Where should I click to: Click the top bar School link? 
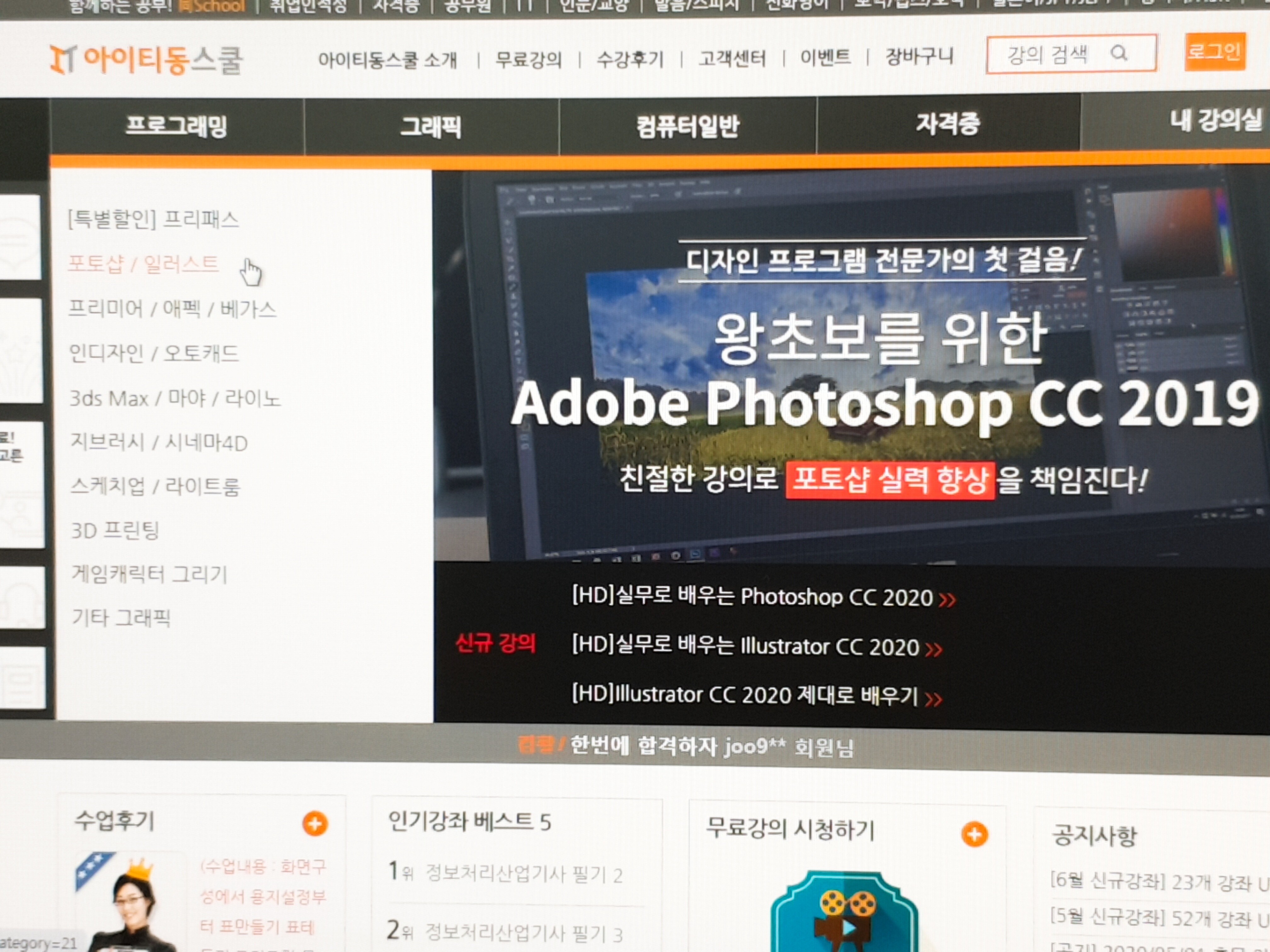[212, 6]
